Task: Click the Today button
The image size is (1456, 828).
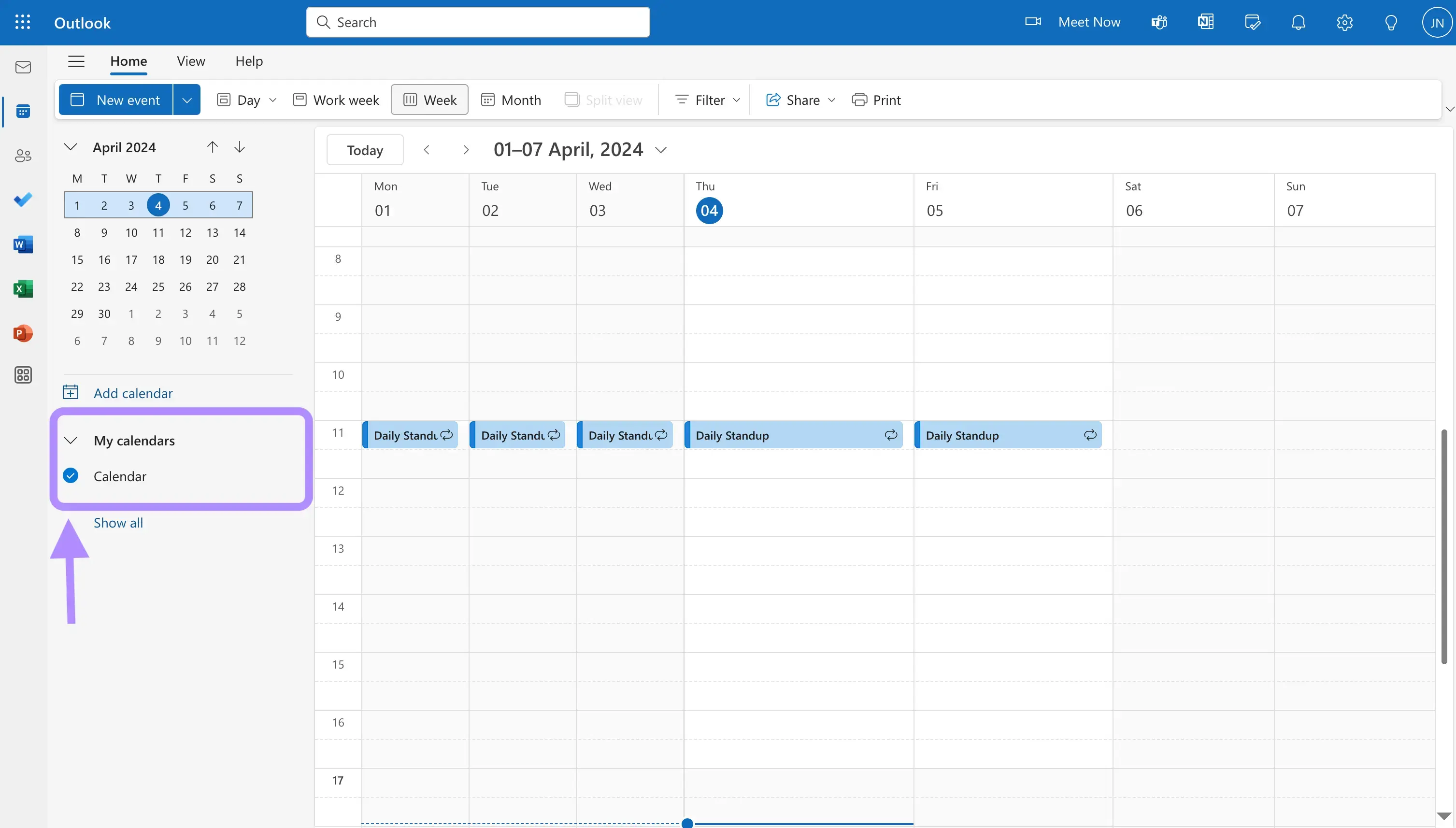Action: [x=364, y=149]
